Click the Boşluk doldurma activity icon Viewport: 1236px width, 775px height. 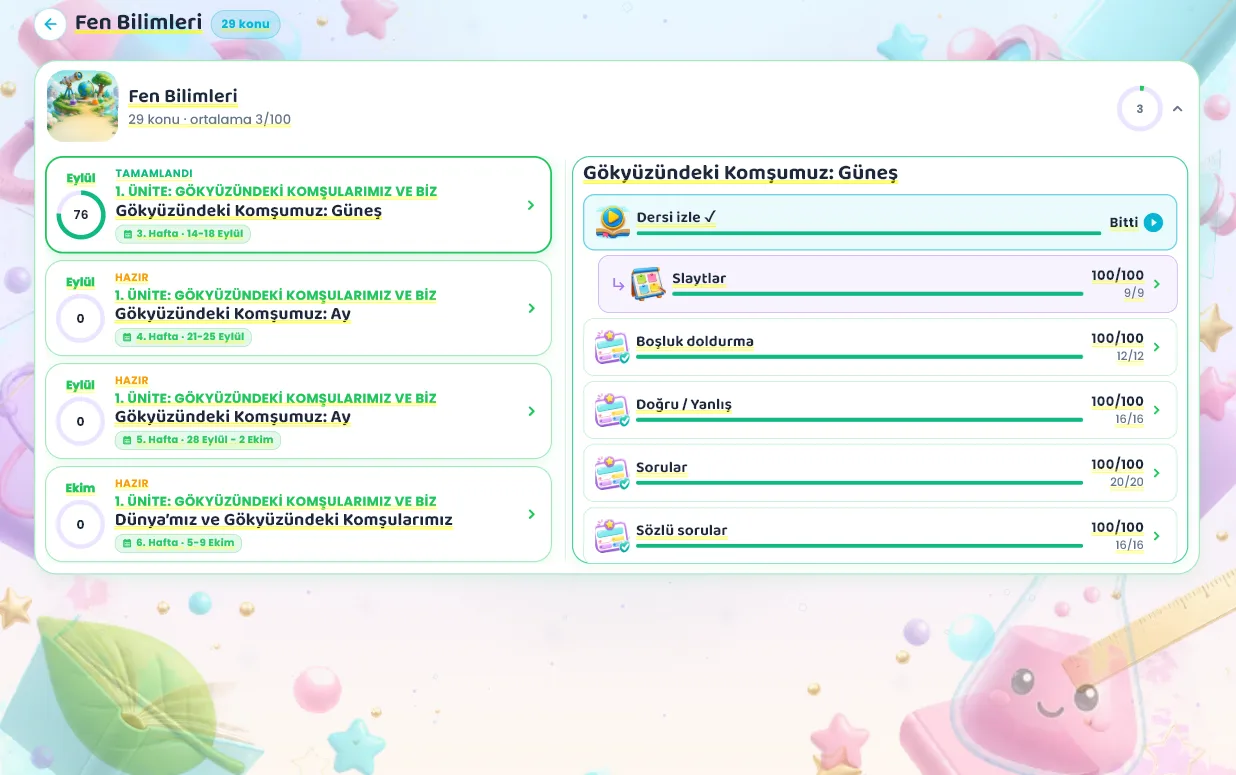click(612, 347)
